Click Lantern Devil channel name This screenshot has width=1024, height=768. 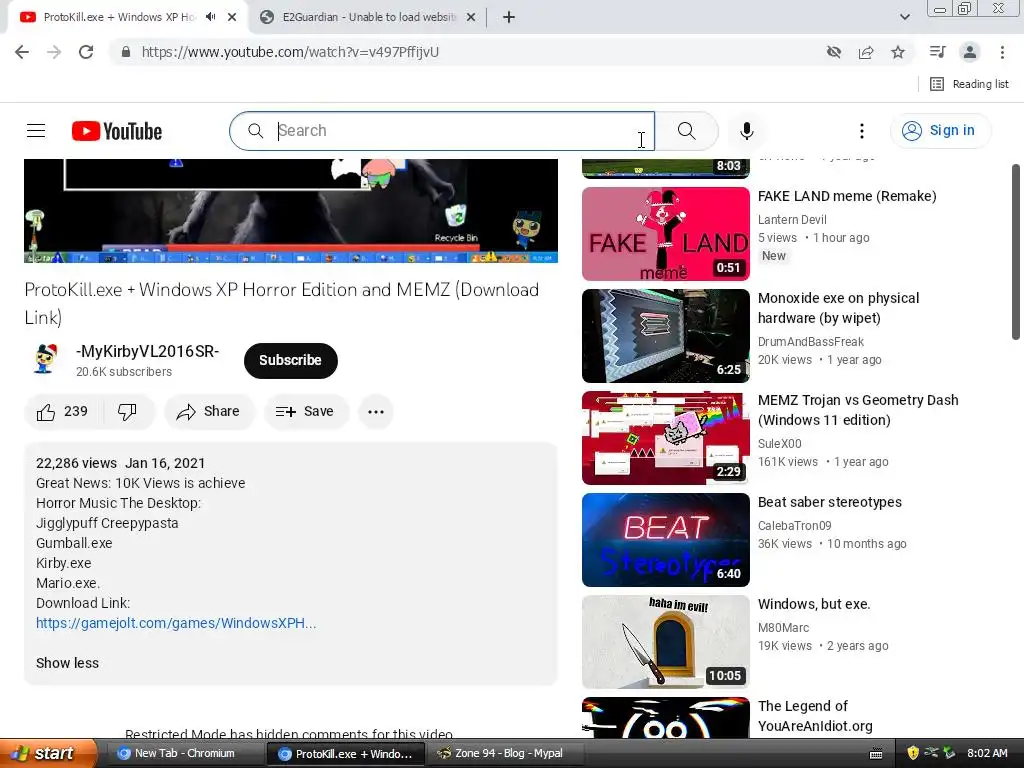[x=792, y=219]
